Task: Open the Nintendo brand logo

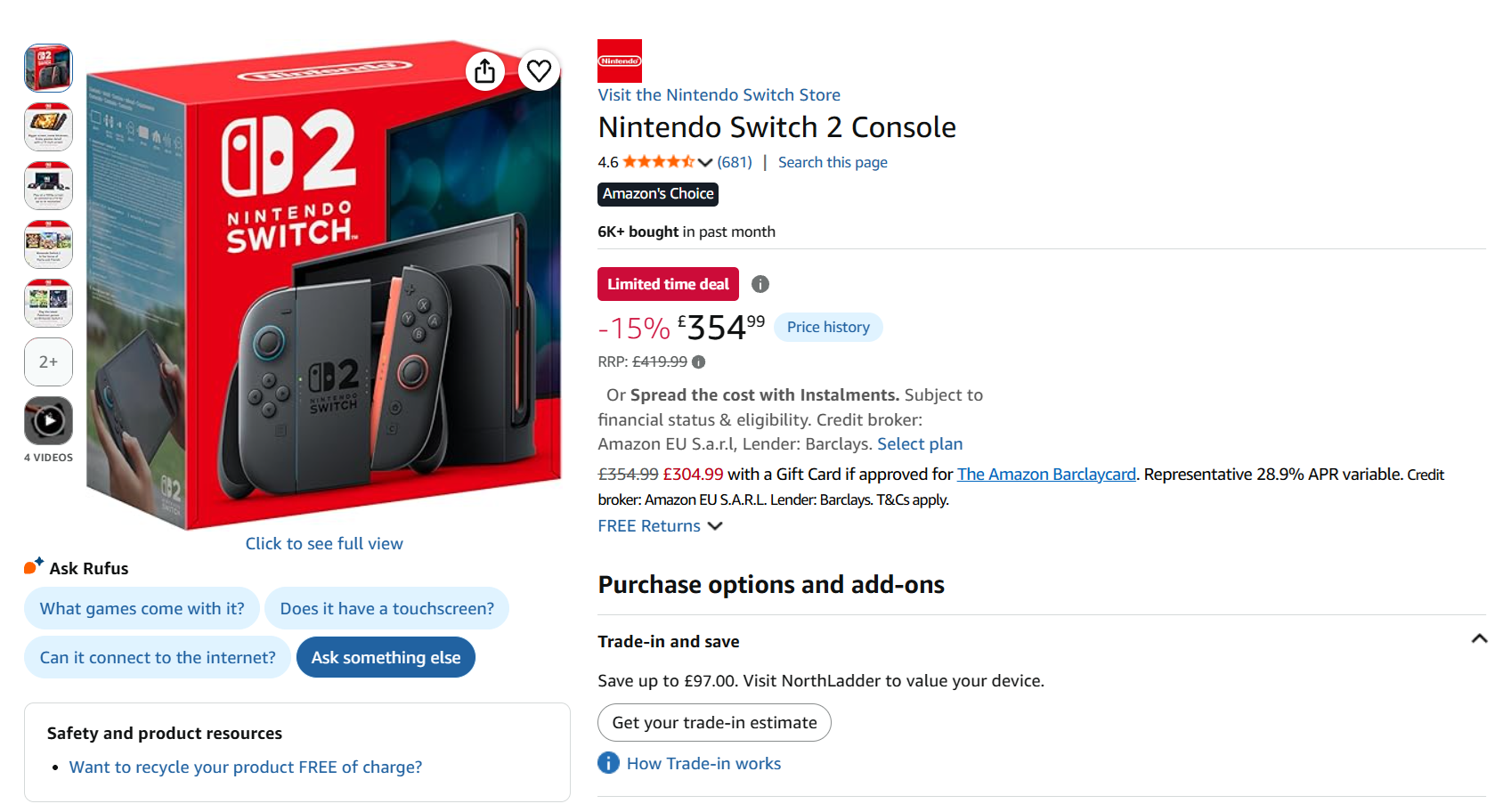Action: pos(620,61)
